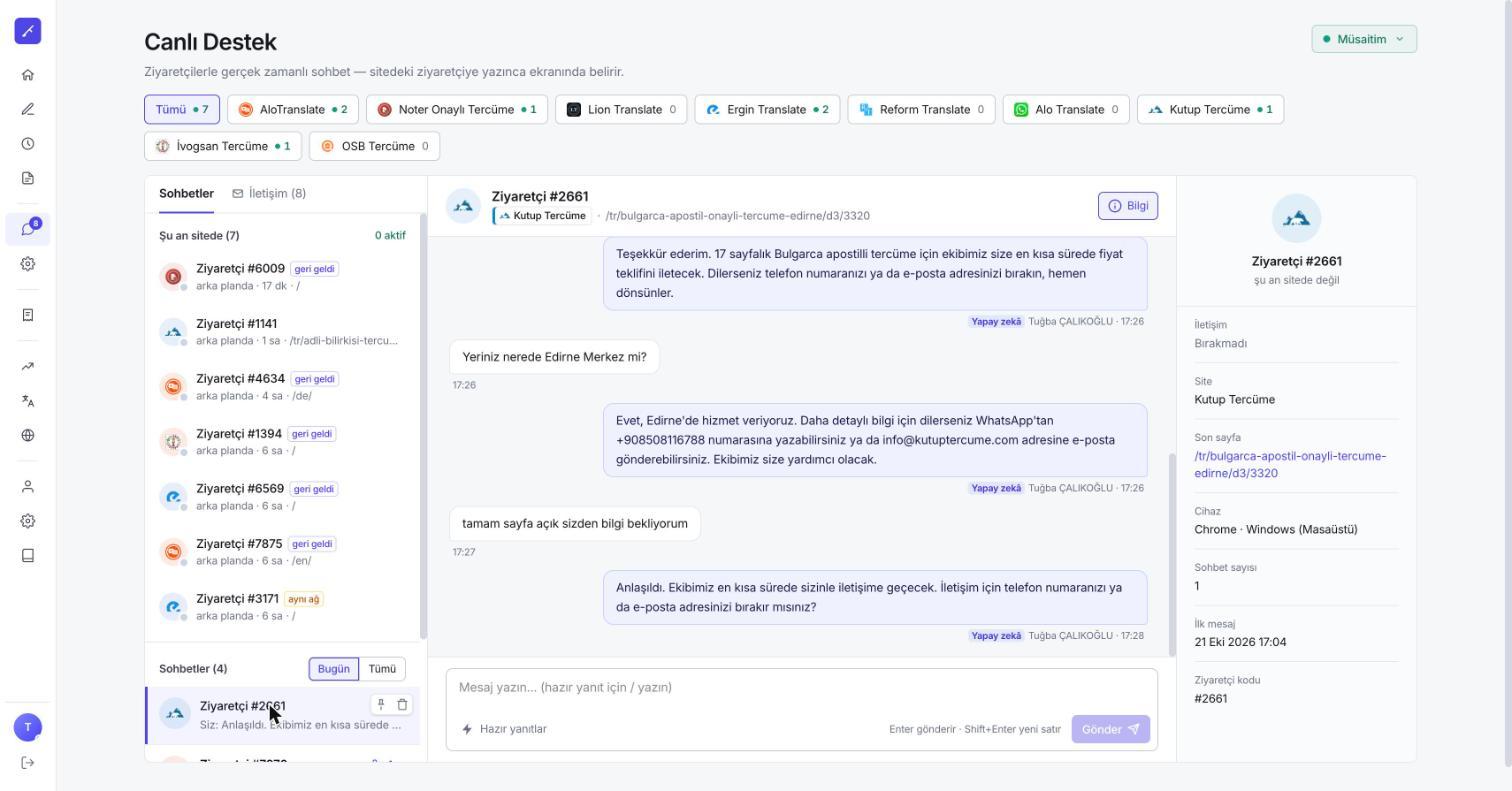Open the Hazır yanıtlar quick replies
The image size is (1512, 791).
pos(504,729)
